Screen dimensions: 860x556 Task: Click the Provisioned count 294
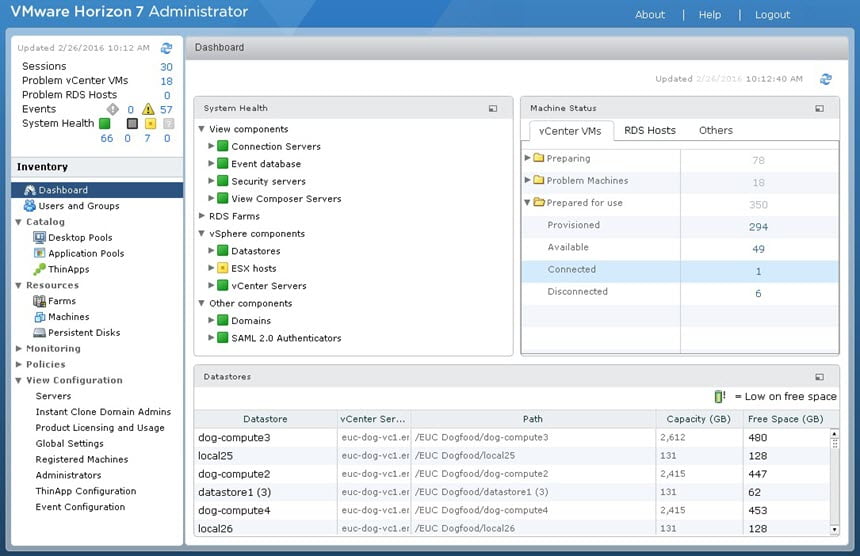pyautogui.click(x=759, y=227)
